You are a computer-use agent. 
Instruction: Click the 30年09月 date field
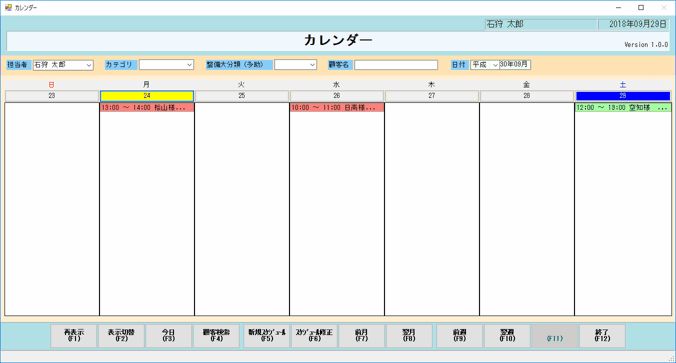click(x=515, y=65)
